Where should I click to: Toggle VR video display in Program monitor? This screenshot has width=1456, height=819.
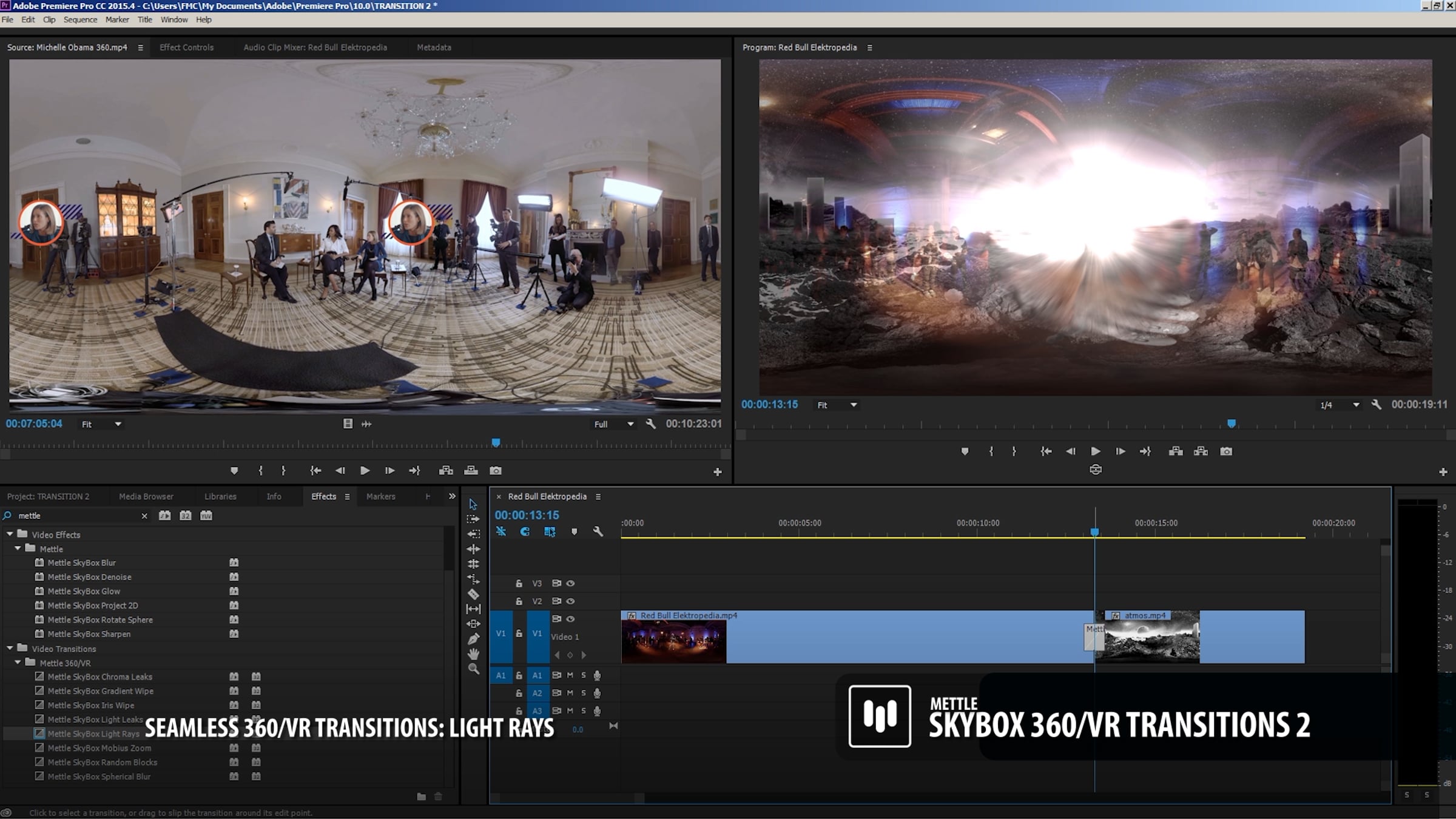coord(1096,470)
